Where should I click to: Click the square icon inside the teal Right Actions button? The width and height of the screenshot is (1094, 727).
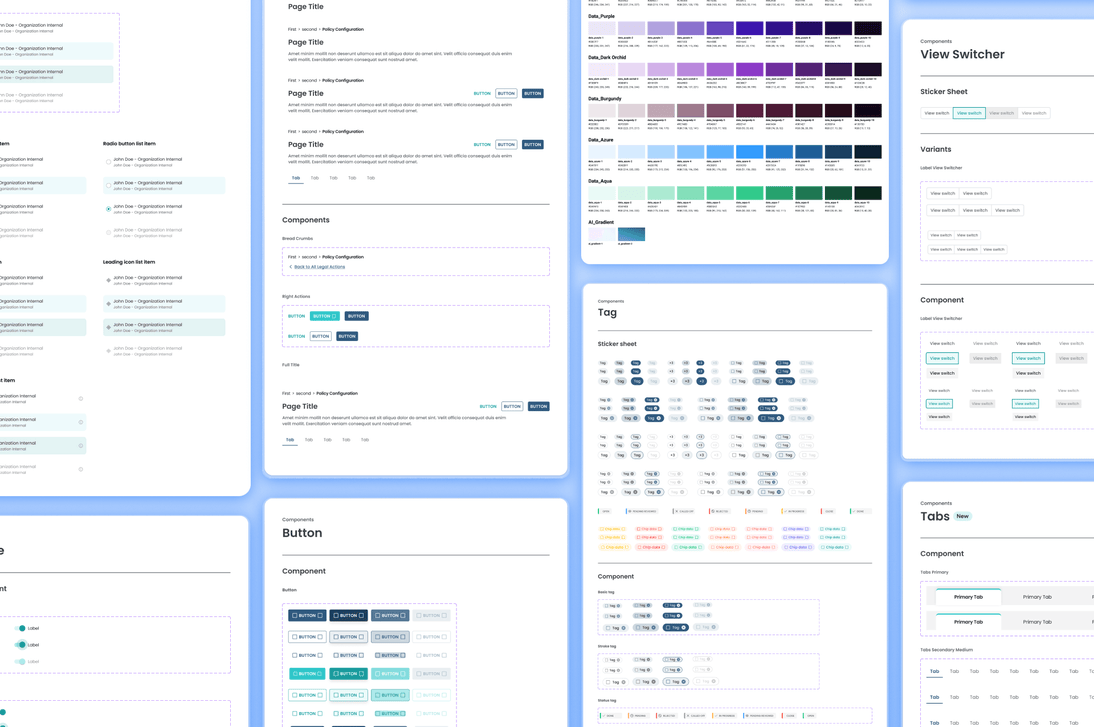(334, 316)
